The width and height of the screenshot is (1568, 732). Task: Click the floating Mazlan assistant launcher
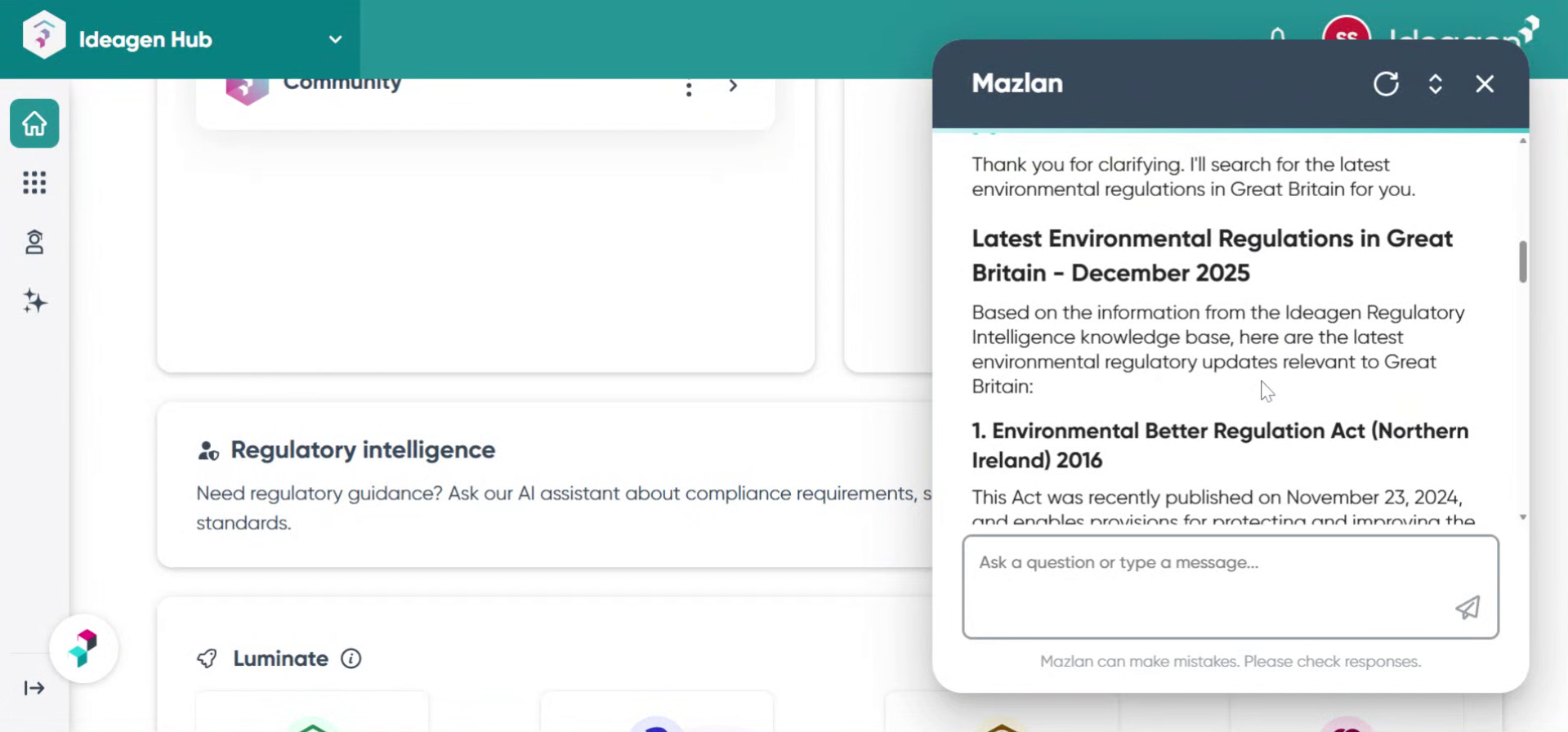tap(83, 649)
